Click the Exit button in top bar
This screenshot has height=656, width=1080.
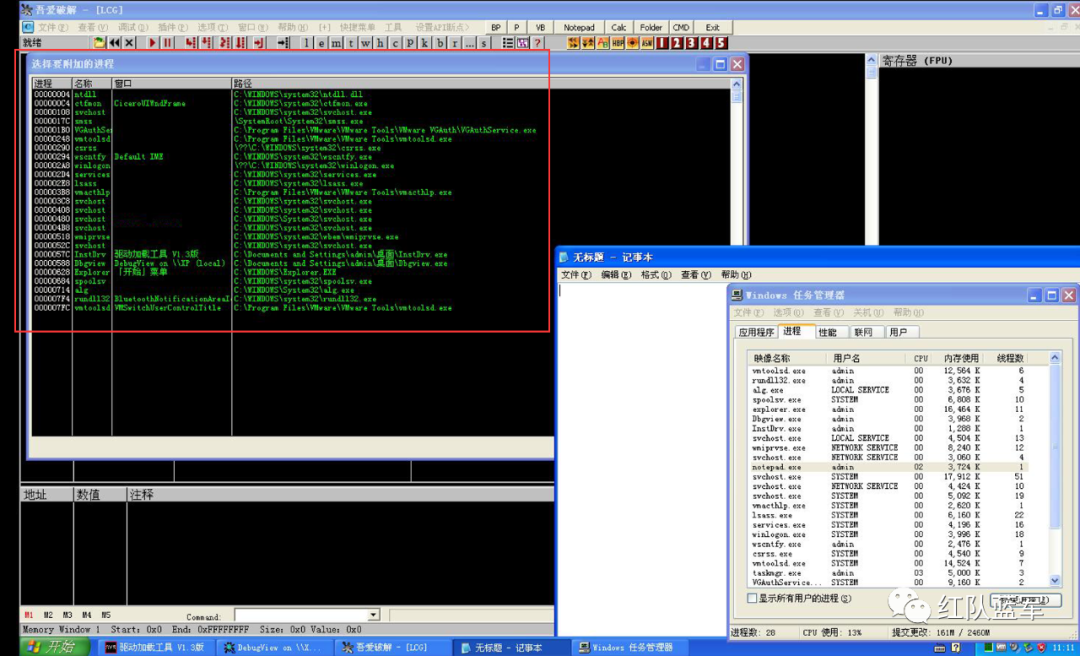712,28
